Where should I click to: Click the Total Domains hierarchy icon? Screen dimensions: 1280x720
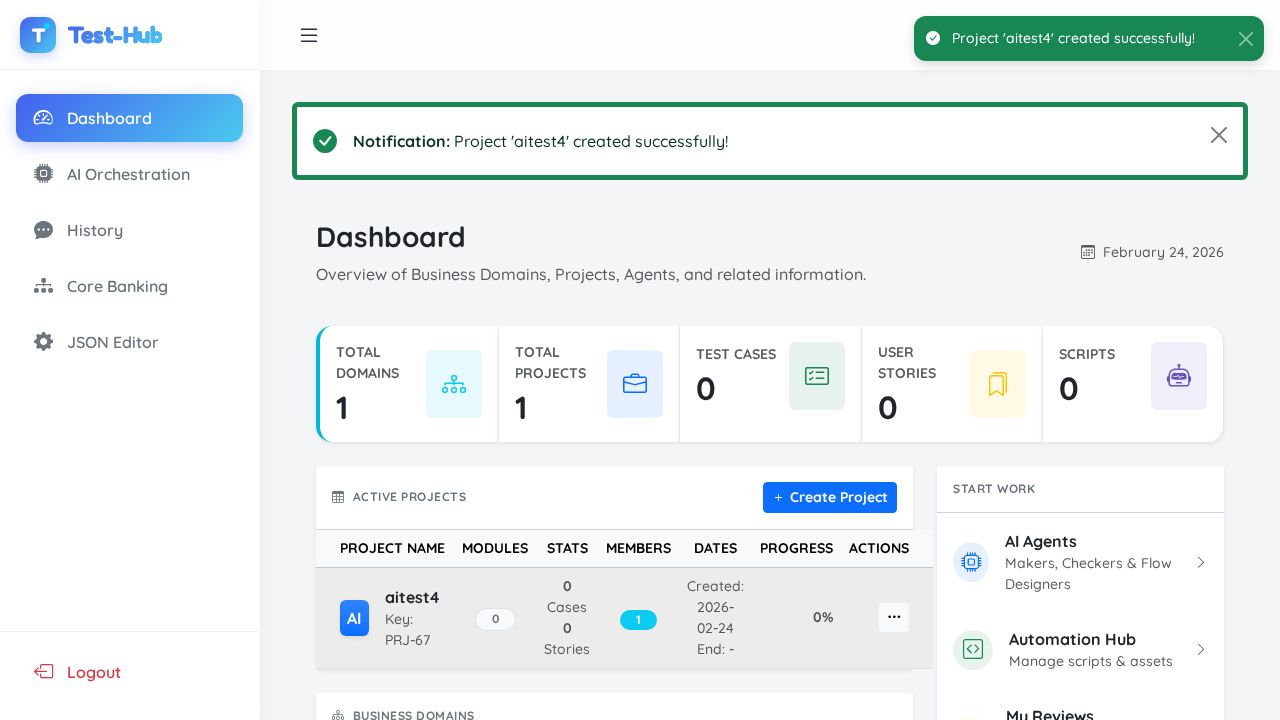(x=454, y=384)
